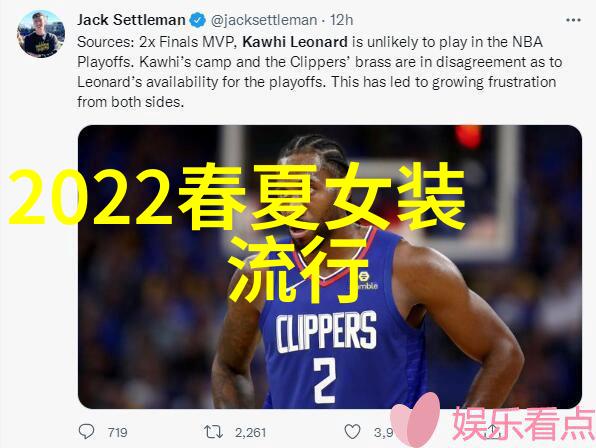596x448 pixels.
Task: Click the reply speech bubble icon
Action: click(86, 432)
